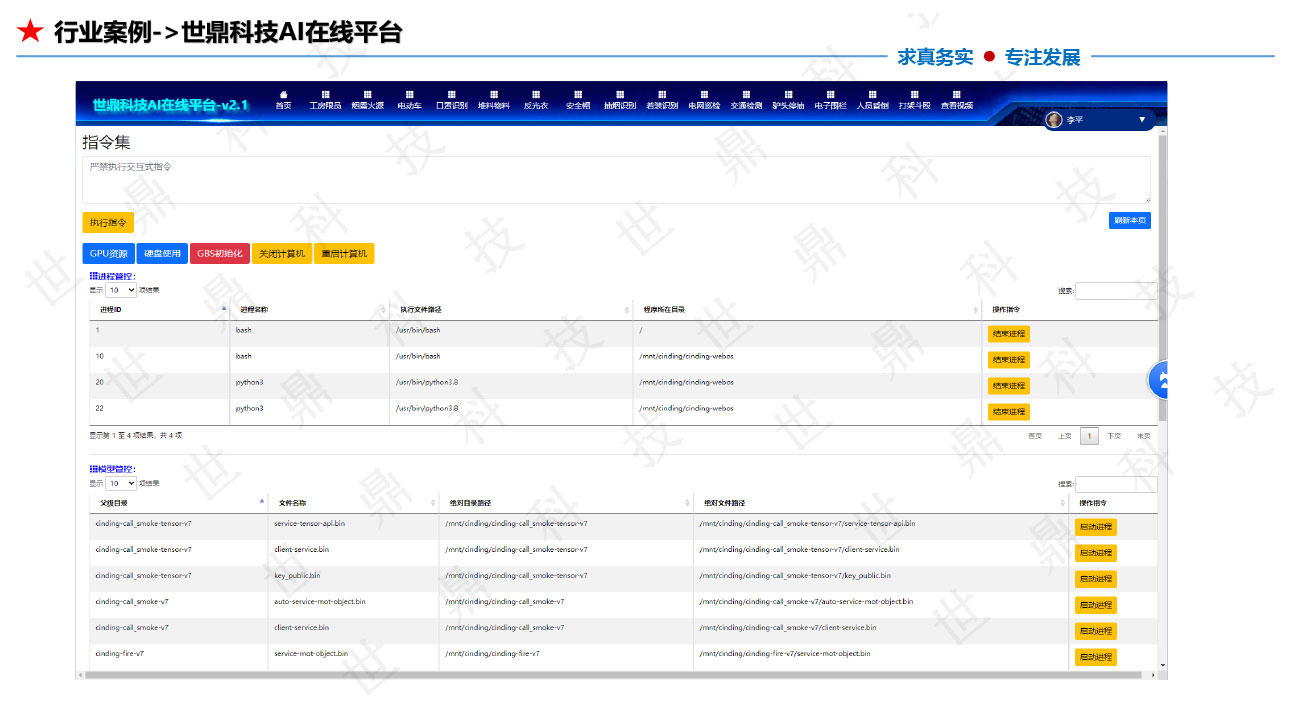The height and width of the screenshot is (710, 1300).
Task: Select the 抽烟识别 smoking detection icon
Action: pyautogui.click(x=618, y=100)
